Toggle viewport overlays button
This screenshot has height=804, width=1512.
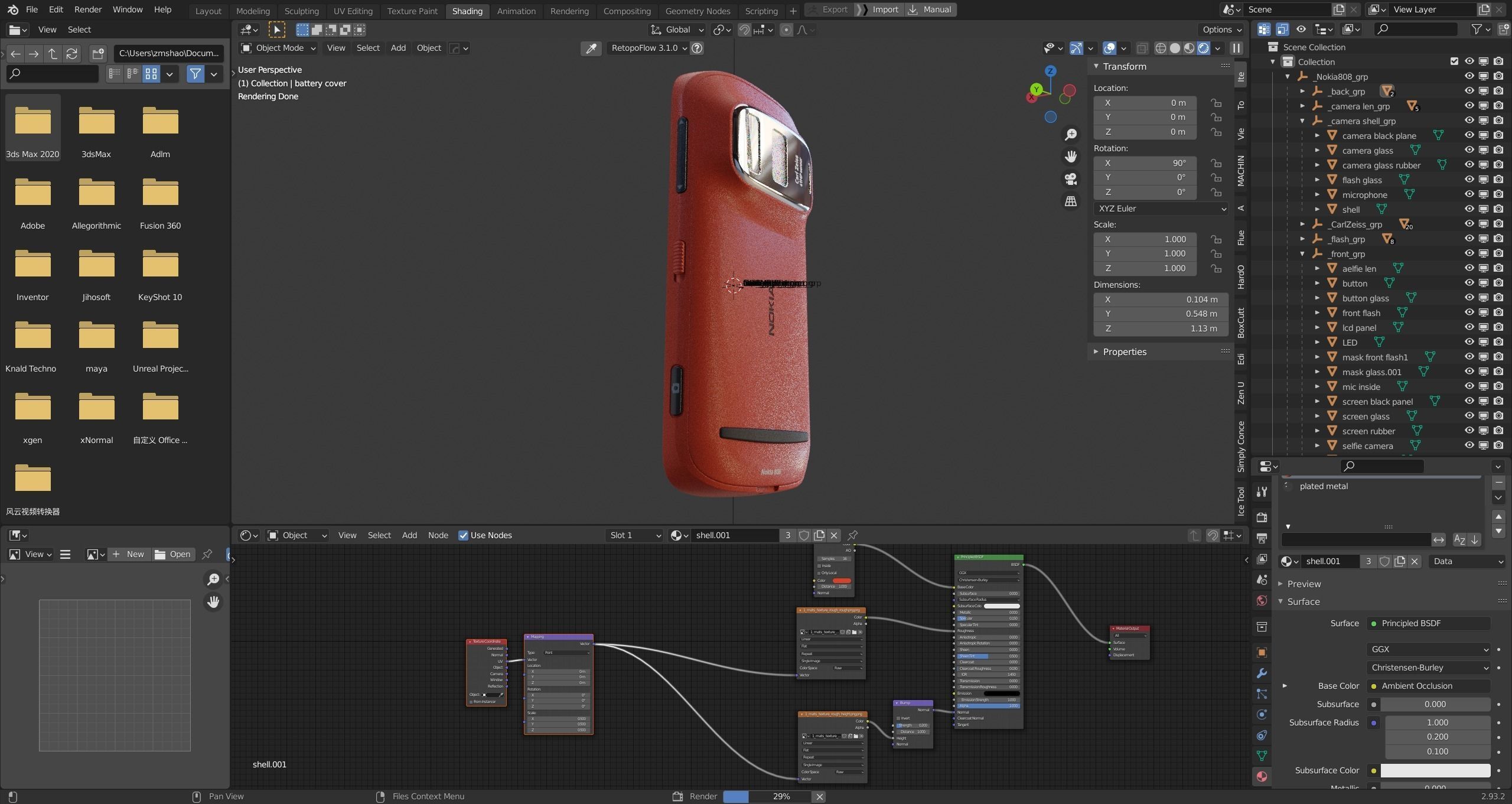click(1110, 48)
